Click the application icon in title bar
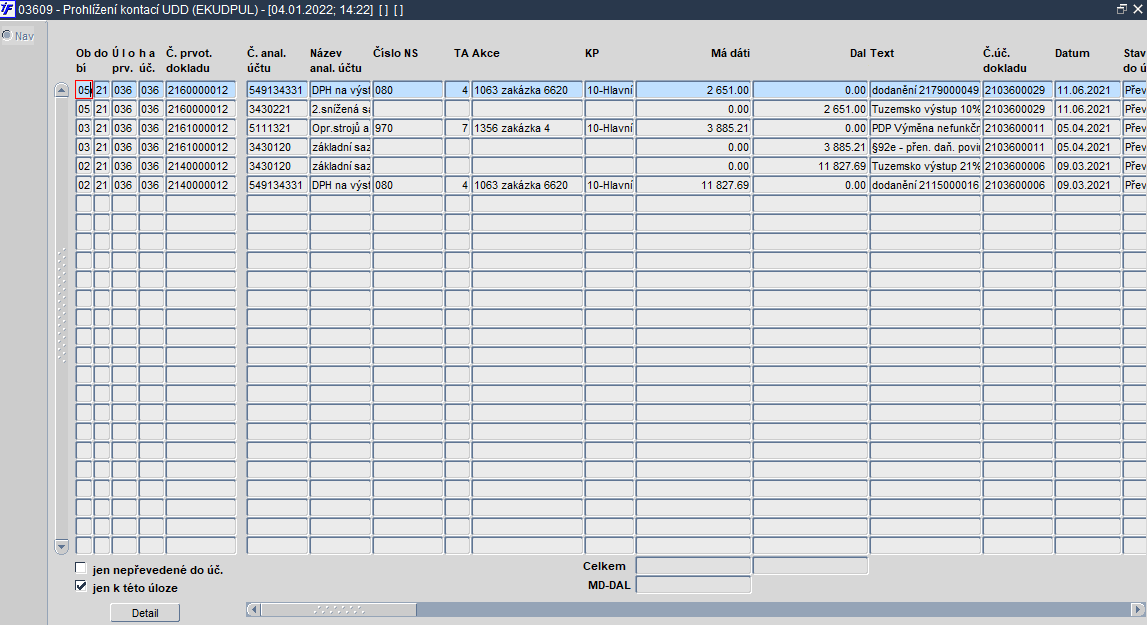The image size is (1147, 625). [7, 10]
